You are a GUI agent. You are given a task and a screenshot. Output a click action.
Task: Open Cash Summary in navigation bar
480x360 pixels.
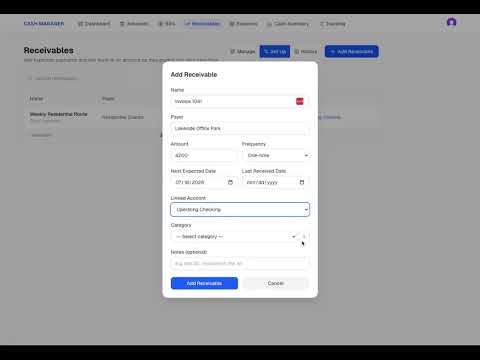pos(288,24)
